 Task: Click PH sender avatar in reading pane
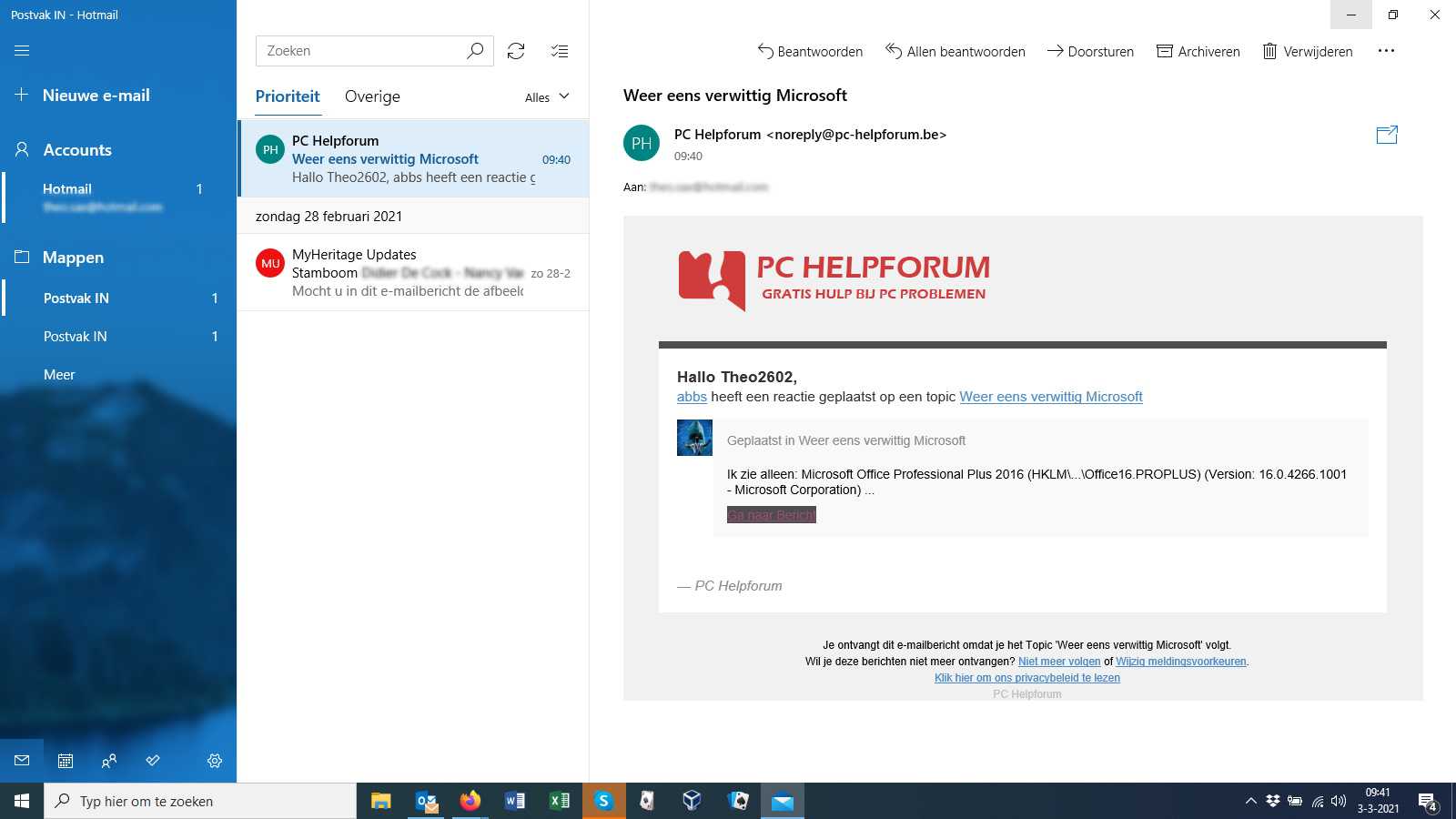point(642,143)
